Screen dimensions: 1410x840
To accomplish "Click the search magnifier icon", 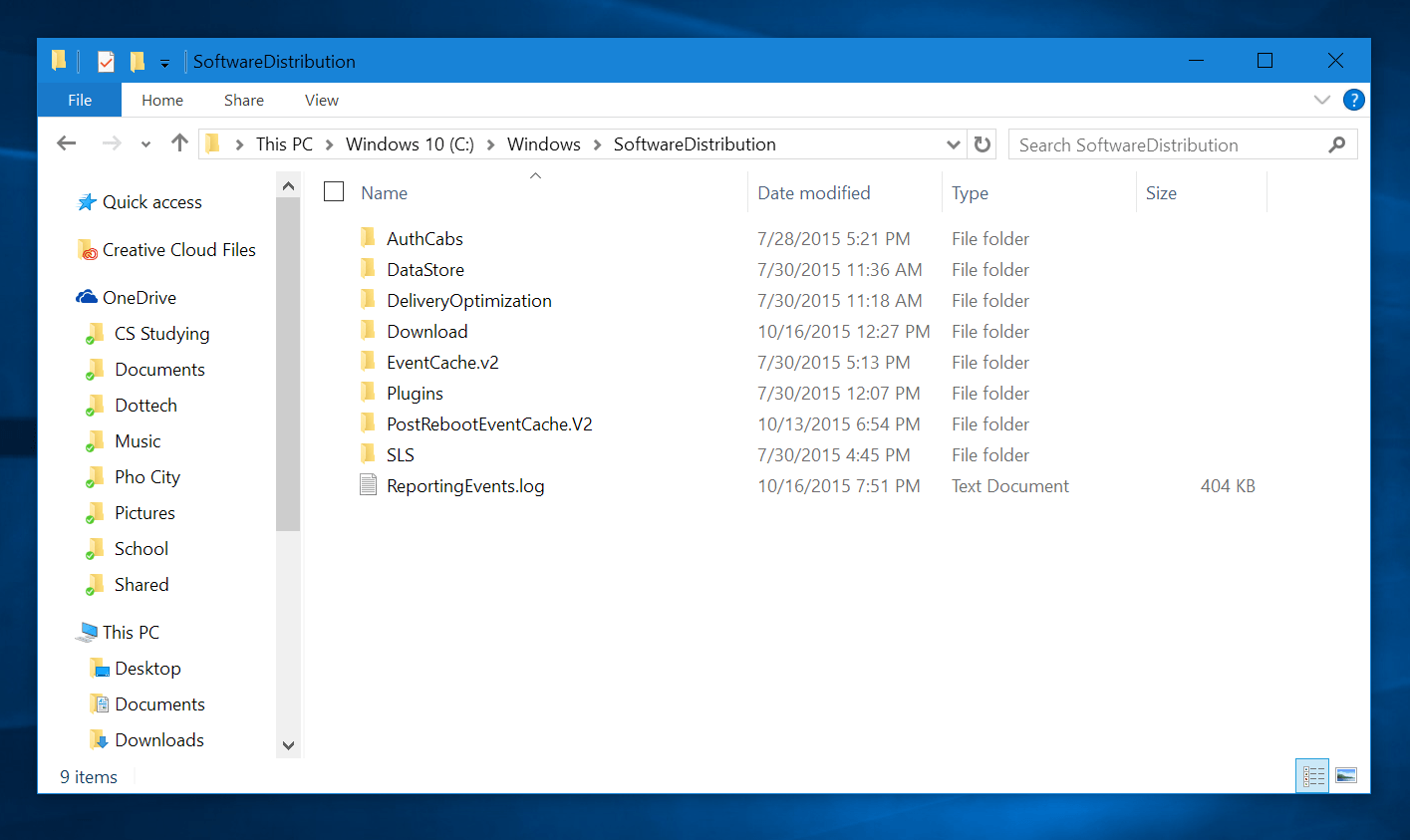I will click(1337, 144).
